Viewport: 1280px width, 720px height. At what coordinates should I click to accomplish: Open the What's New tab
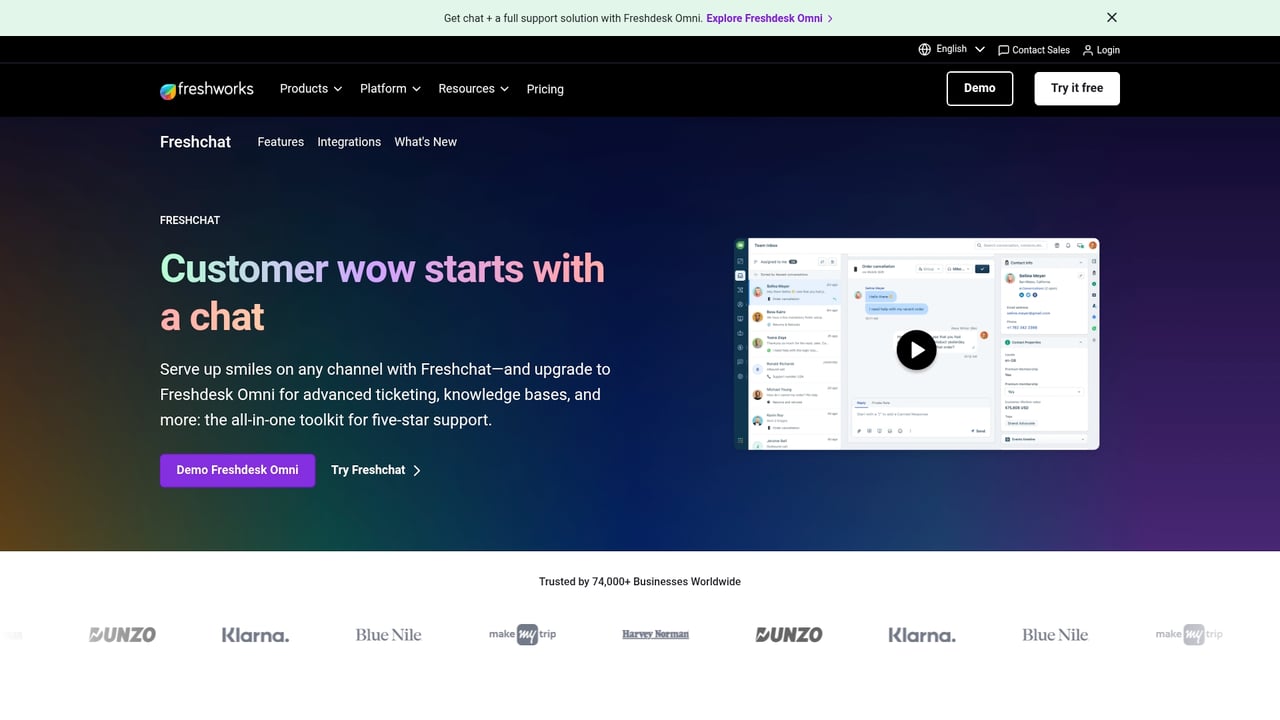[425, 142]
